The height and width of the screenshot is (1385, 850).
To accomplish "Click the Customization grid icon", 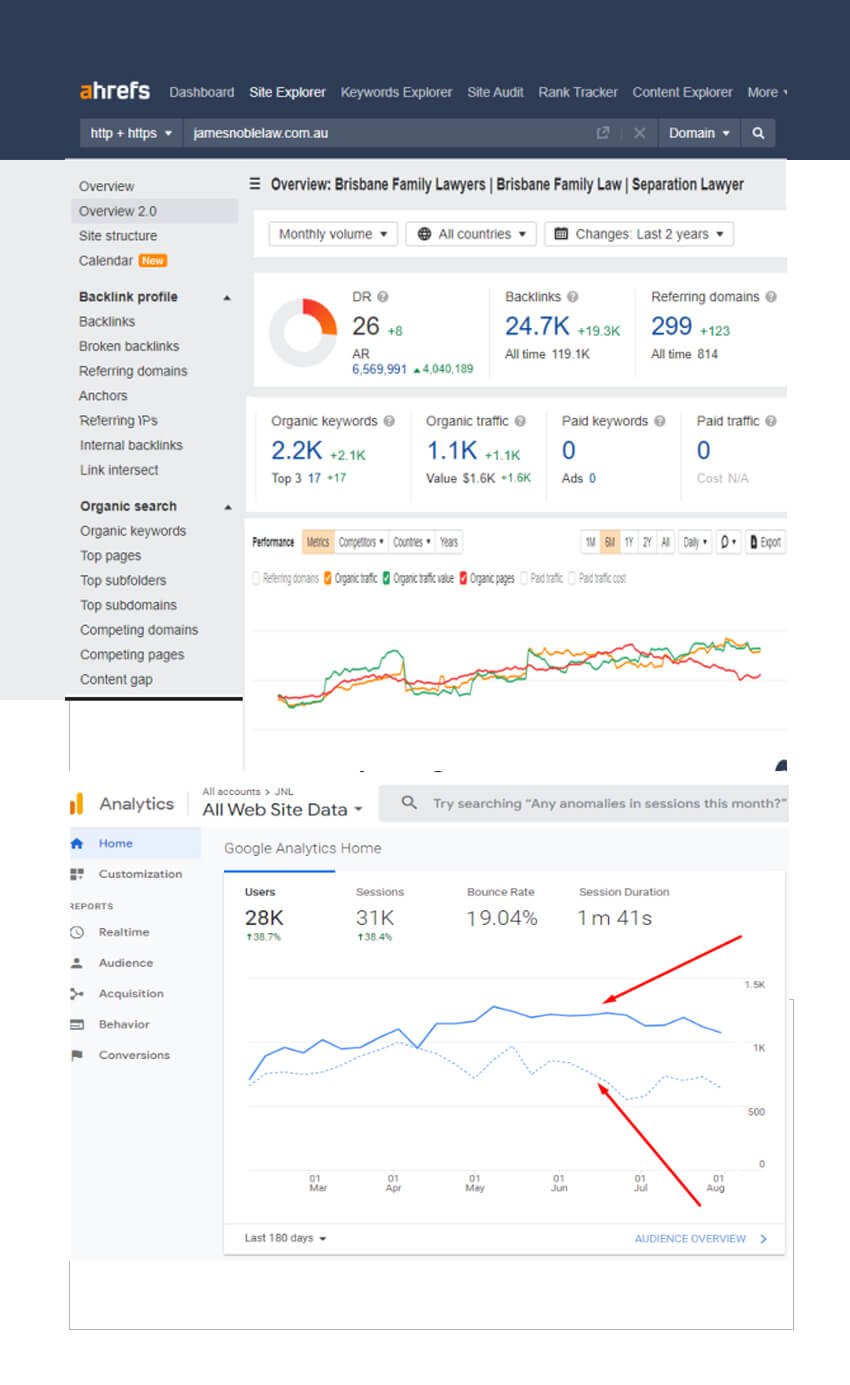I will pos(77,874).
